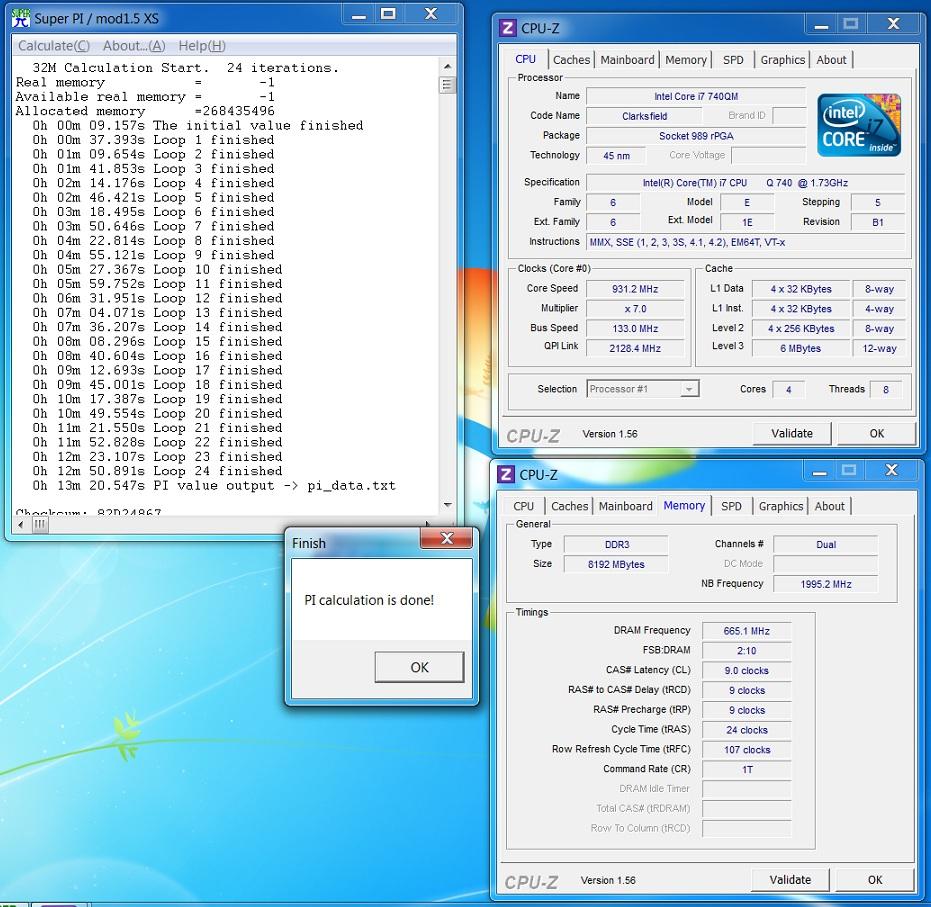931x907 pixels.
Task: Confirm the PI calculation is done dialog with OK
Action: 419,667
